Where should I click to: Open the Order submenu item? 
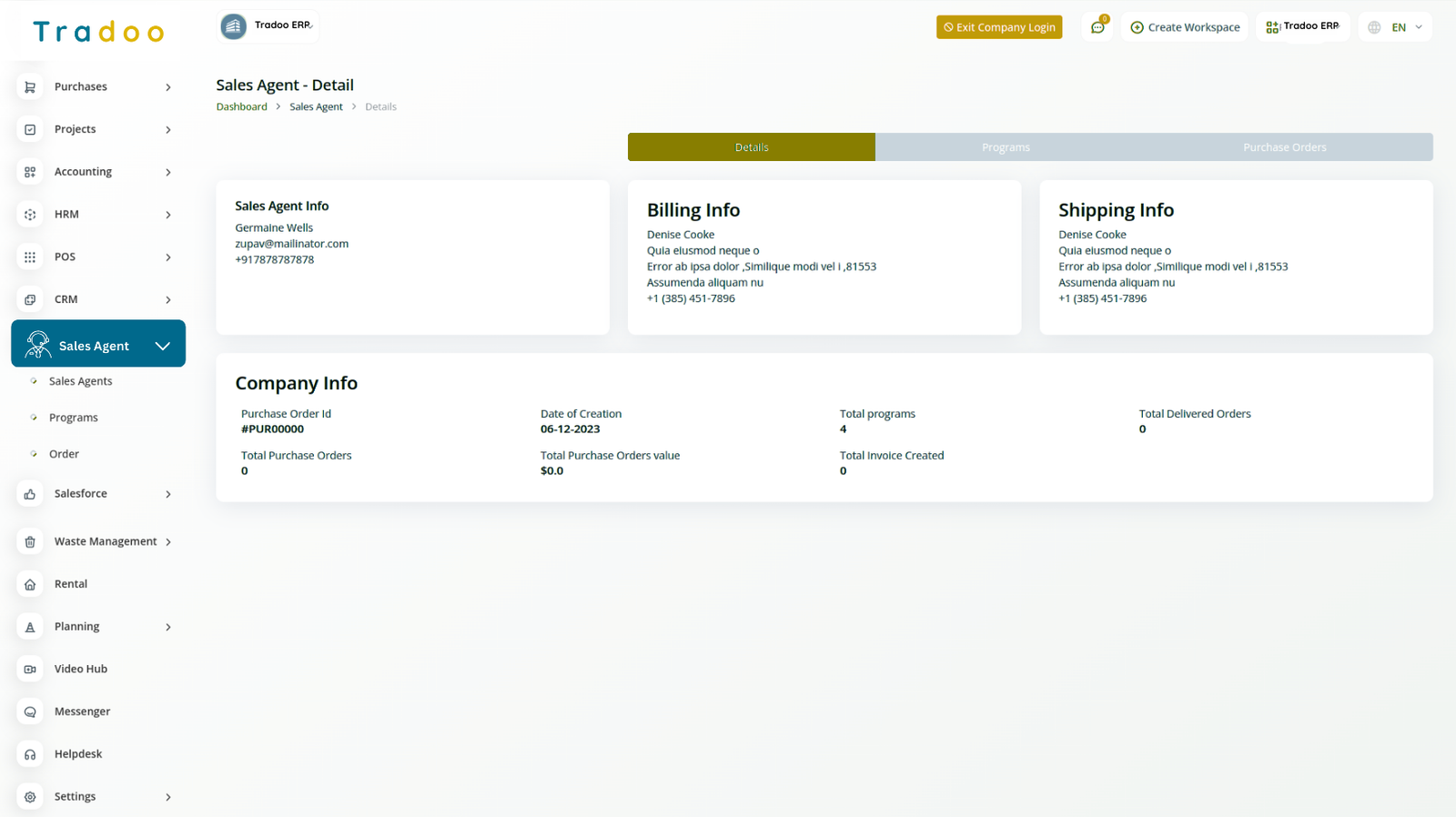point(64,454)
